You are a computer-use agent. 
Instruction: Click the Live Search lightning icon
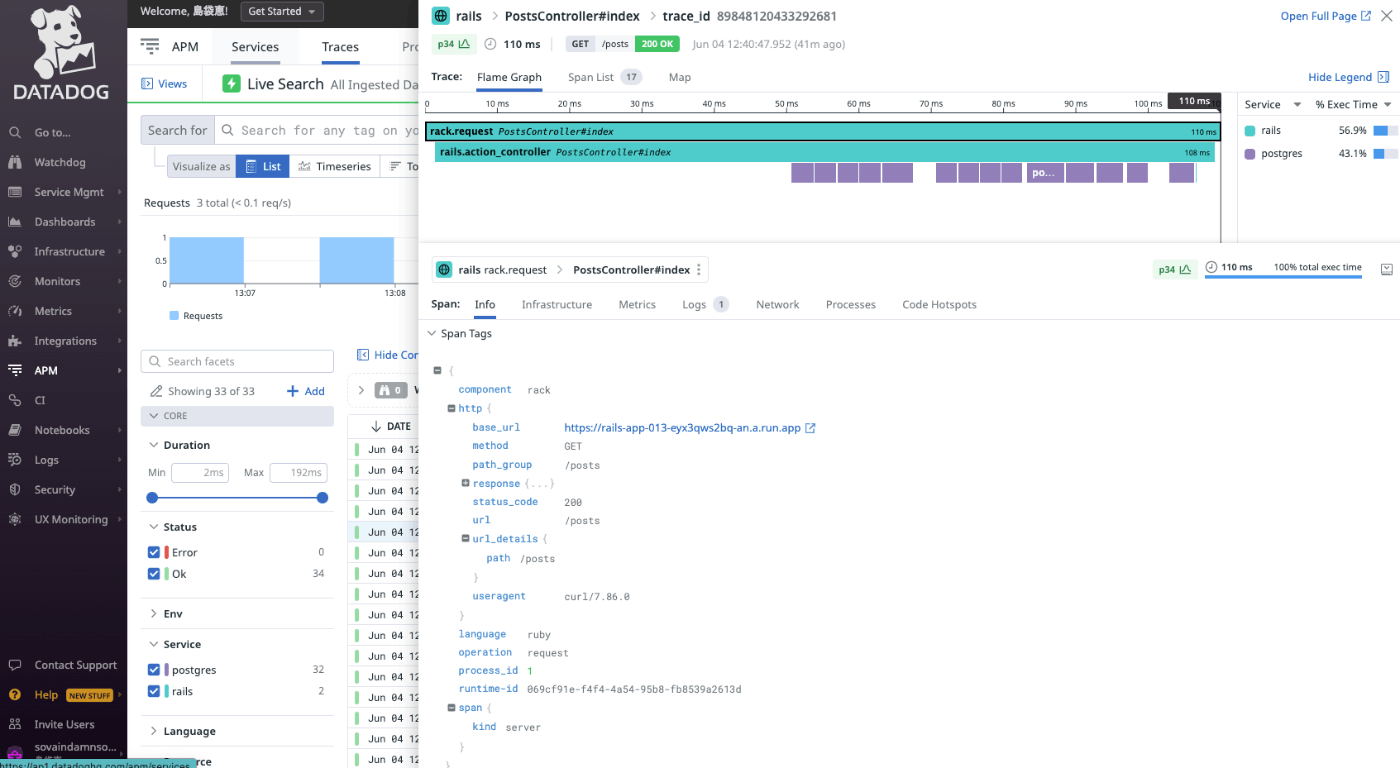pyautogui.click(x=231, y=84)
